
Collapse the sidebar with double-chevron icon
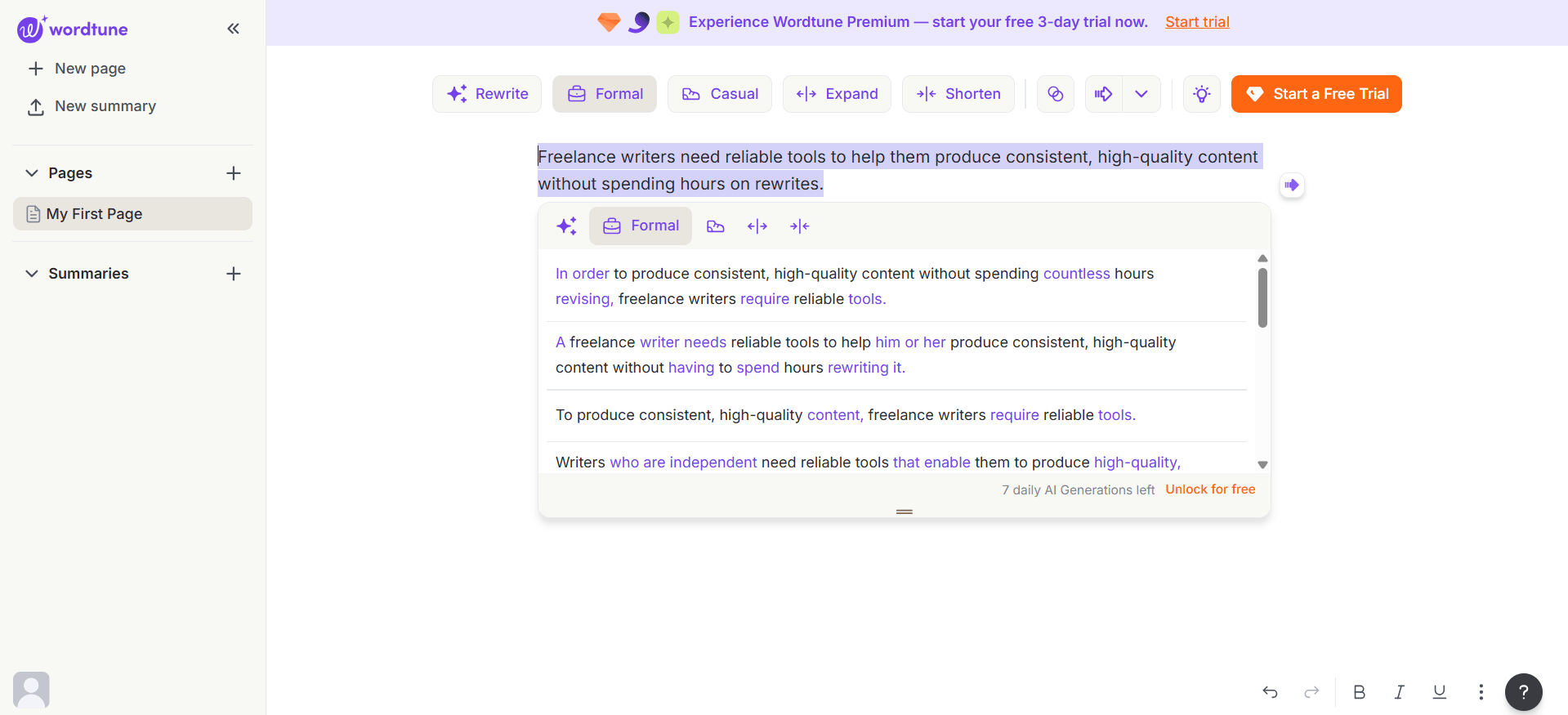(233, 29)
